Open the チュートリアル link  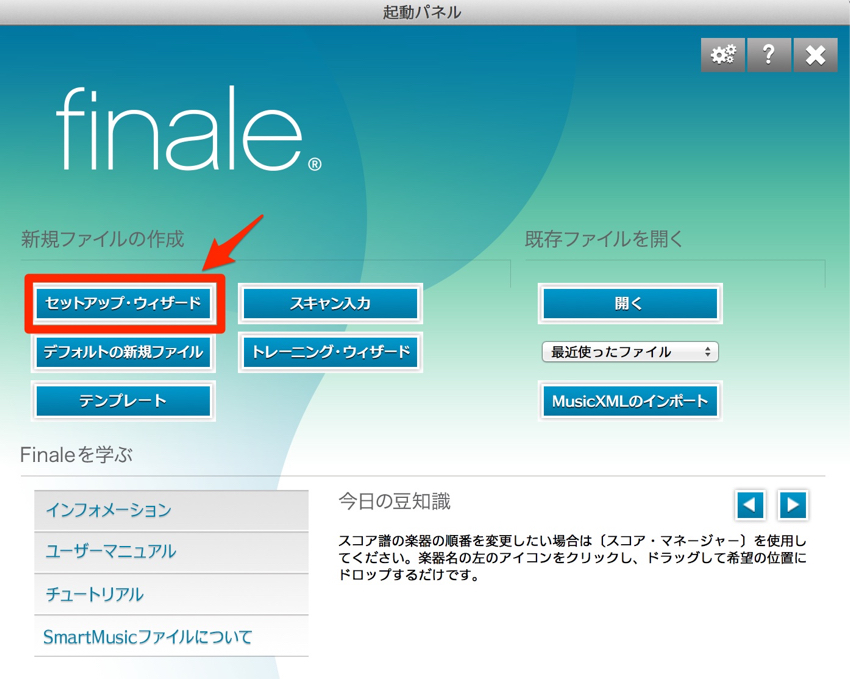pos(171,594)
